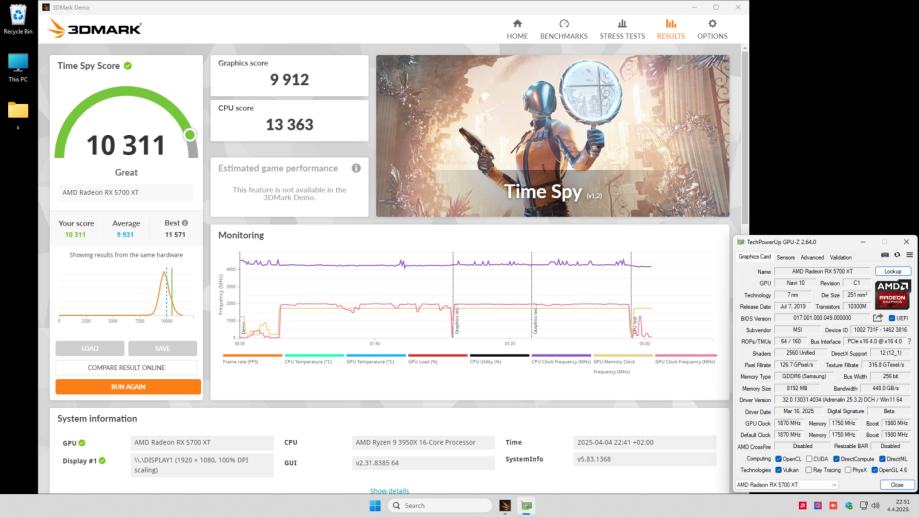
Task: Open the Windows Start menu
Action: (x=375, y=505)
